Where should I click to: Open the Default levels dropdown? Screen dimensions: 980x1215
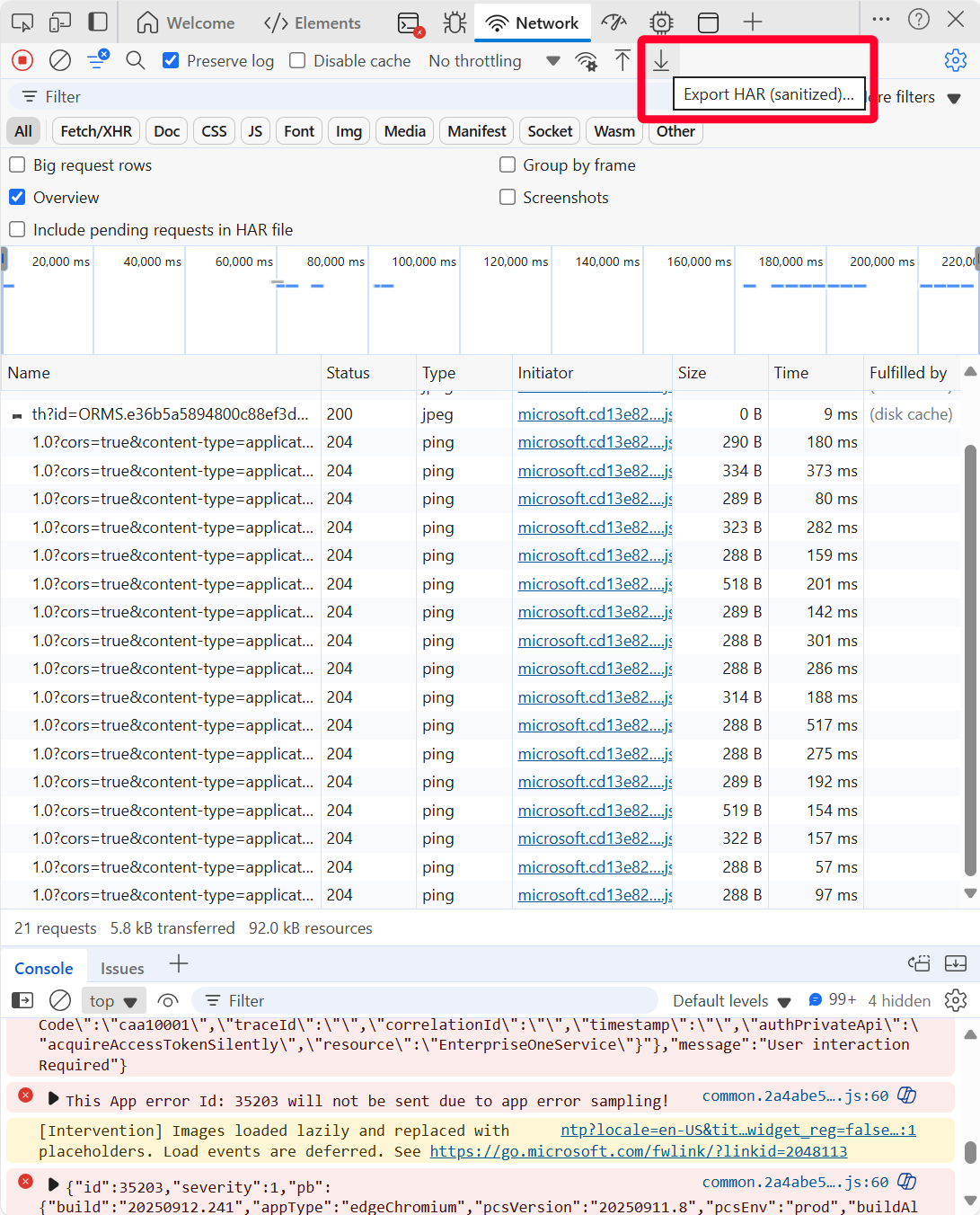[731, 1000]
